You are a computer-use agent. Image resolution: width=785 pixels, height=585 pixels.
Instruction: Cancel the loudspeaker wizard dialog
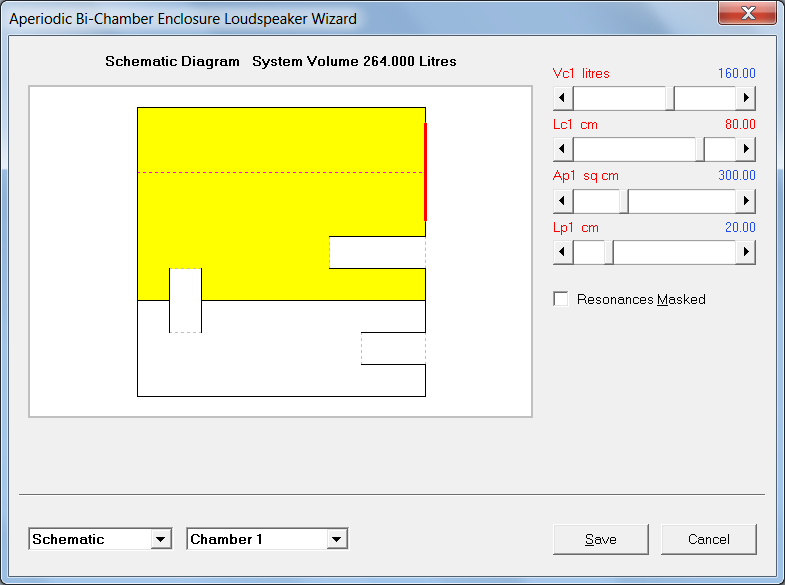(708, 539)
